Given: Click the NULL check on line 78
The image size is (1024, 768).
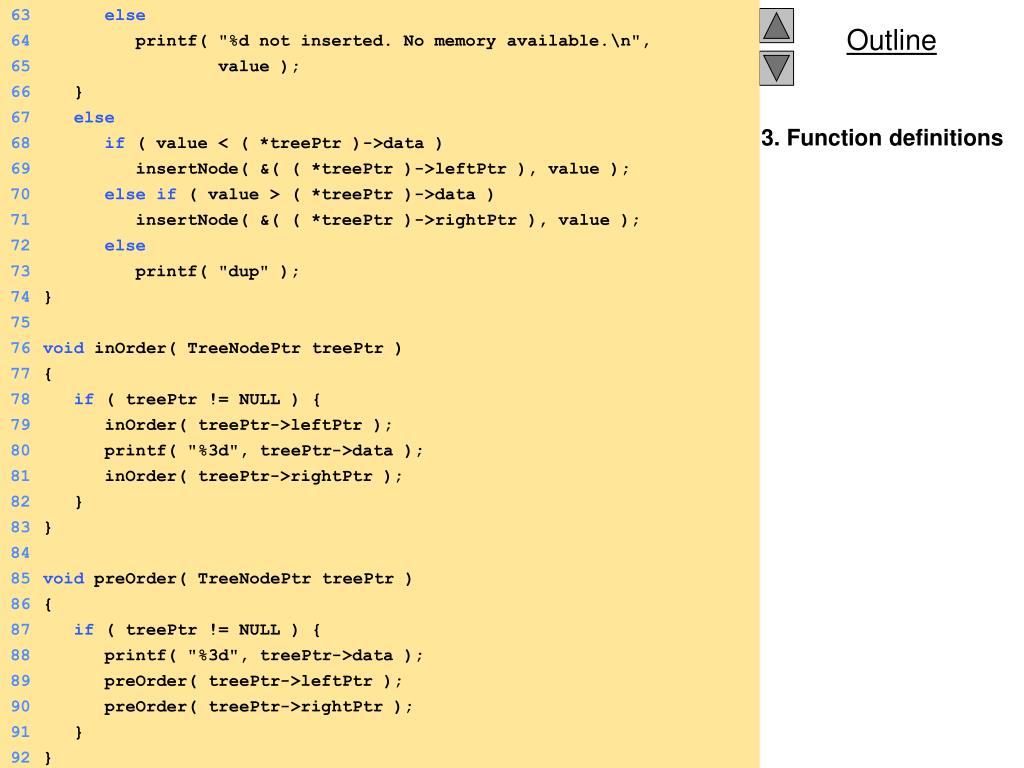Looking at the screenshot, I should pyautogui.click(x=202, y=400).
